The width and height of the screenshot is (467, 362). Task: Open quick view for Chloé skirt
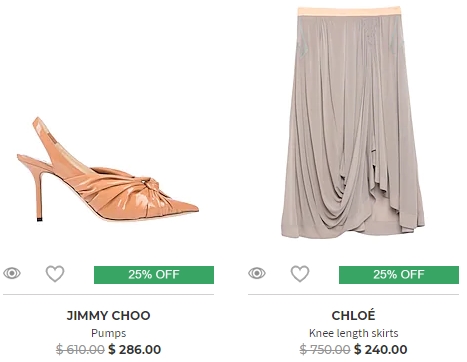[257, 273]
